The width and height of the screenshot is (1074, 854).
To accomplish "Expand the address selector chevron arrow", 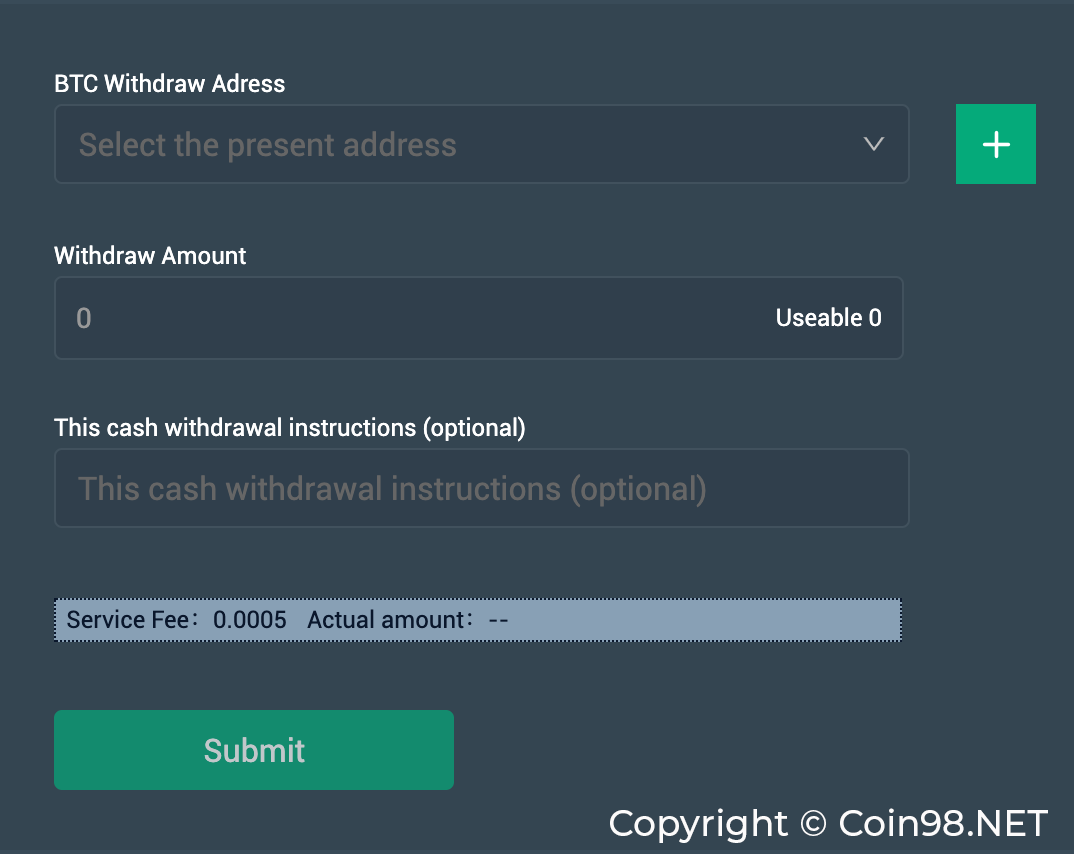I will 873,144.
